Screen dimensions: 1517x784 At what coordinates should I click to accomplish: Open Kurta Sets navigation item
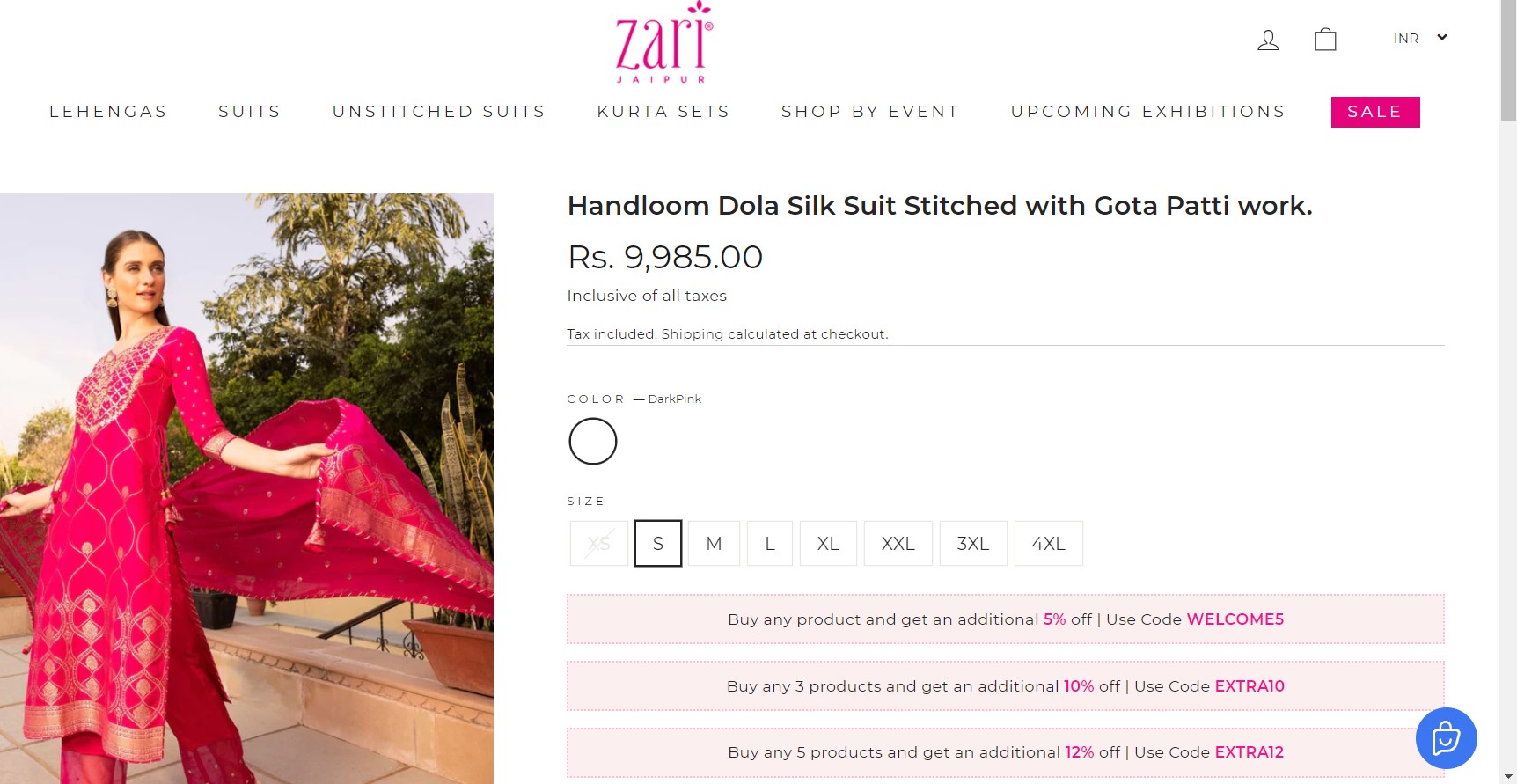click(x=663, y=112)
